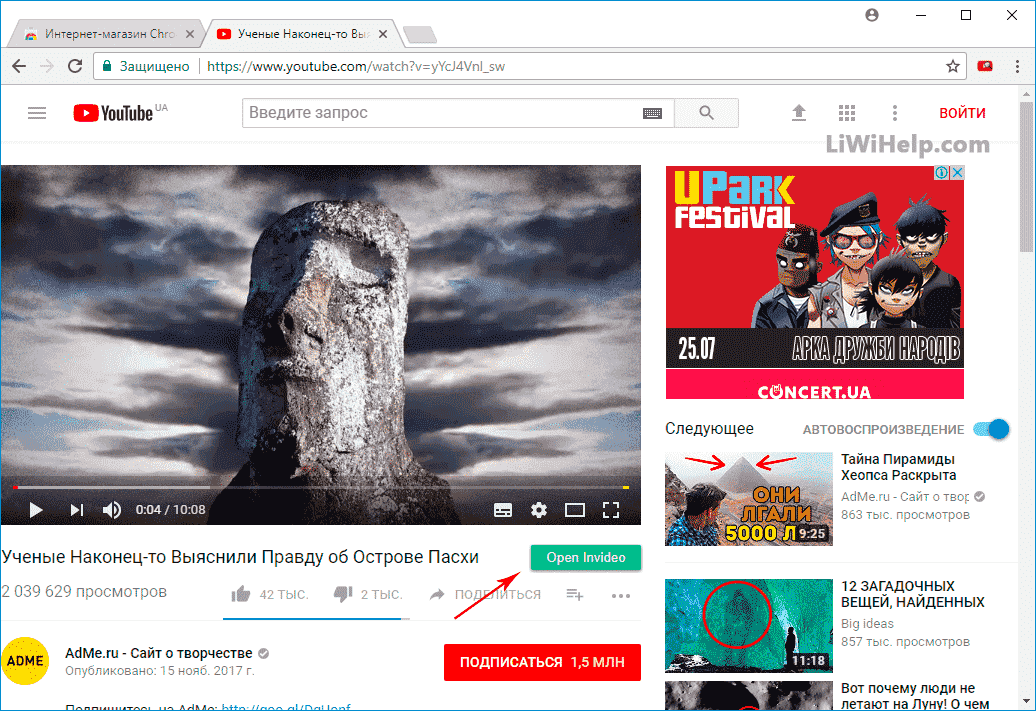Click the Open Invideo button

click(586, 558)
